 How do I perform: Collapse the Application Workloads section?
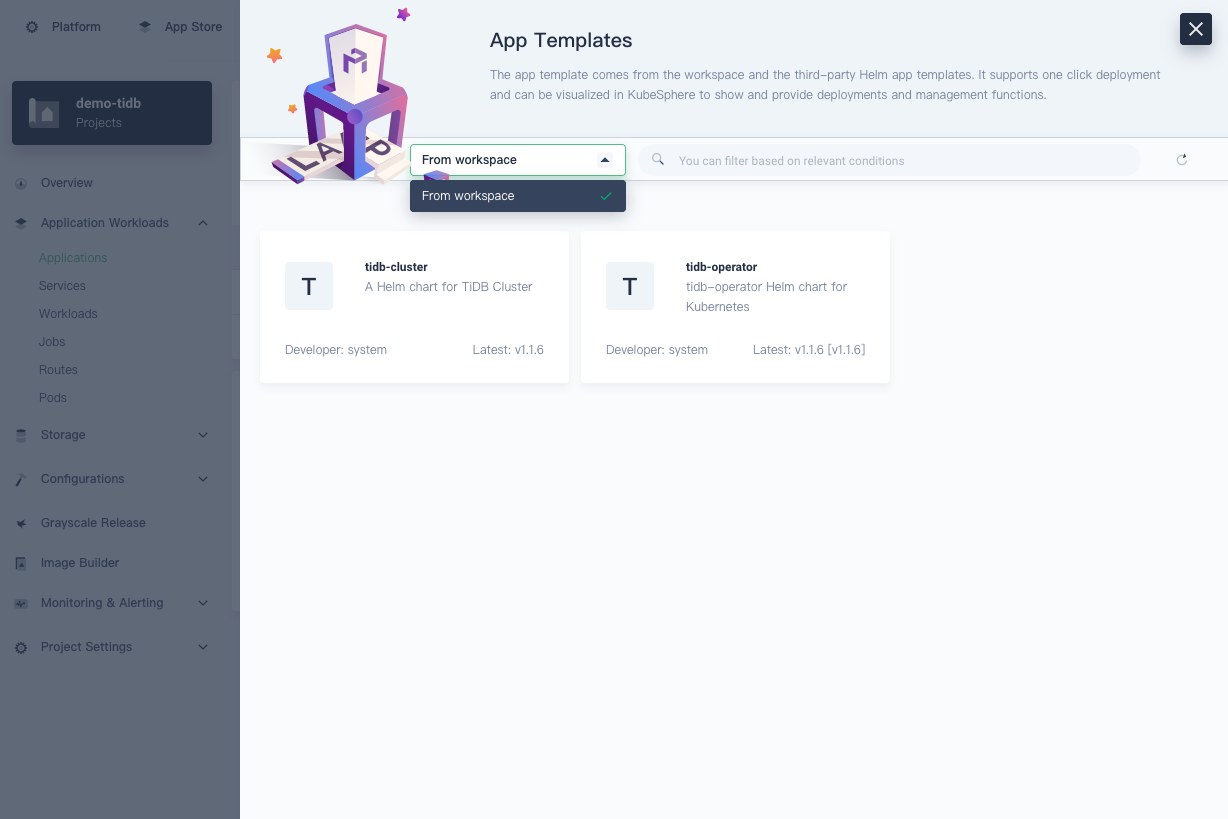[x=203, y=223]
